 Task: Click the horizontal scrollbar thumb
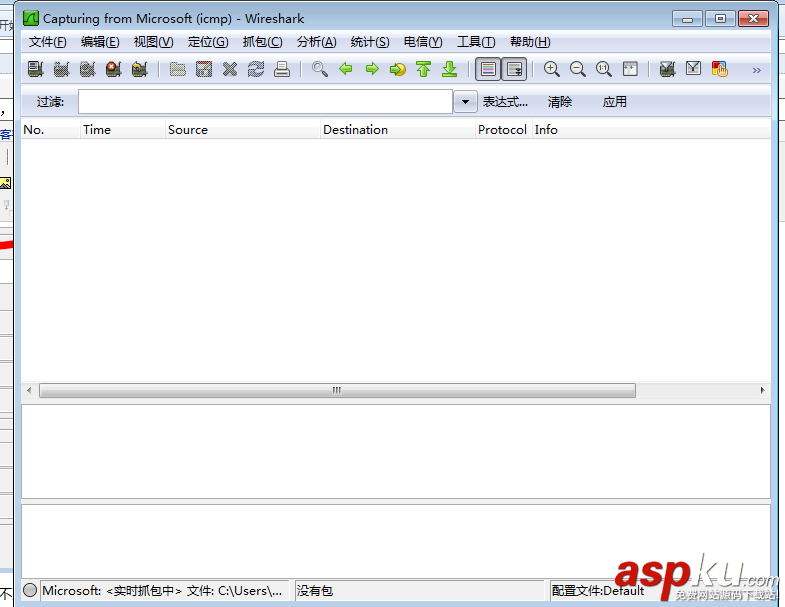click(337, 390)
